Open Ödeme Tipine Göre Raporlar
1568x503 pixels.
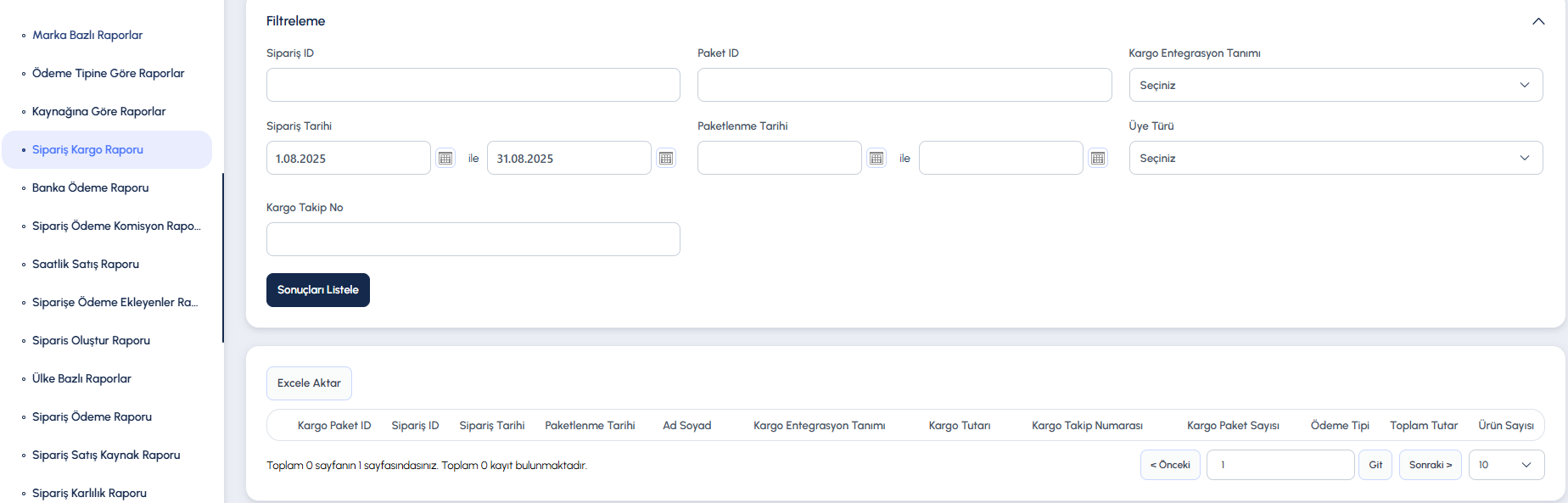click(x=108, y=73)
